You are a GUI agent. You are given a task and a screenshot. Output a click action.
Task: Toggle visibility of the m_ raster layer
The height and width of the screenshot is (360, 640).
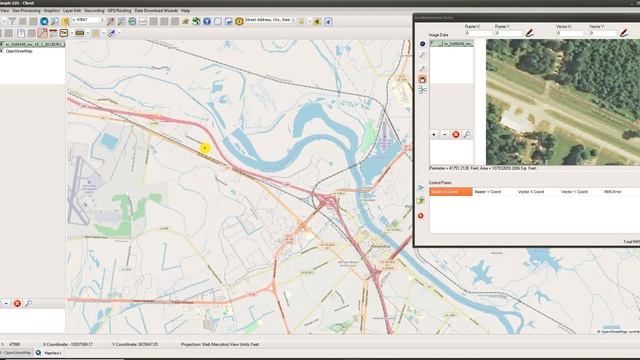[x=2, y=44]
